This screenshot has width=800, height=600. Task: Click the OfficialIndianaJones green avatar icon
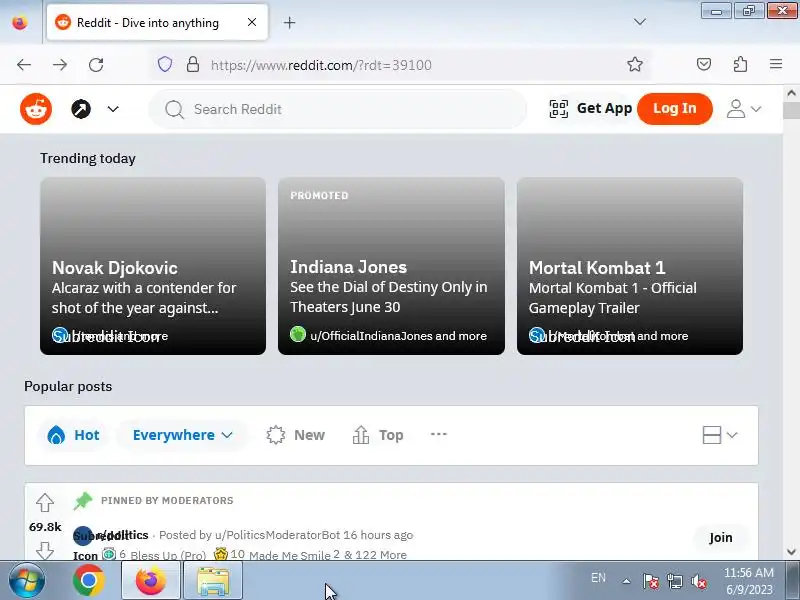point(298,334)
